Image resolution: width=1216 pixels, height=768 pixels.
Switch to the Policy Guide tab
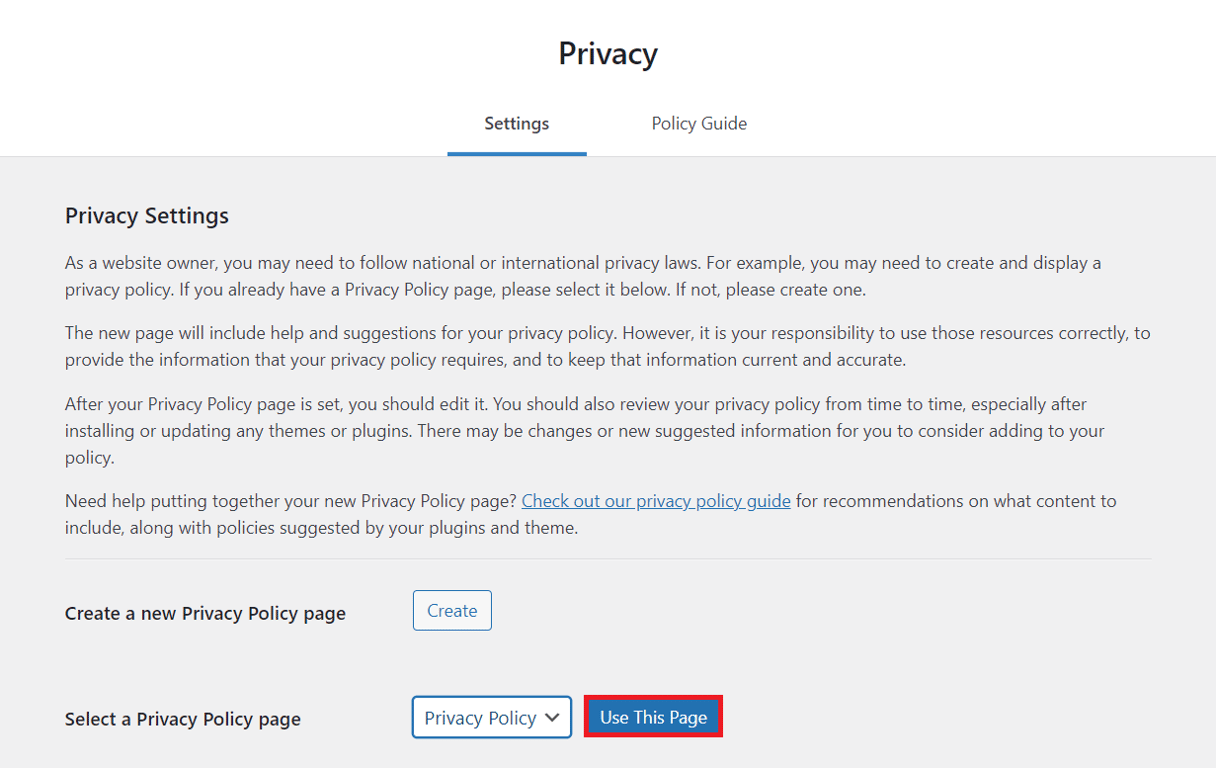698,123
